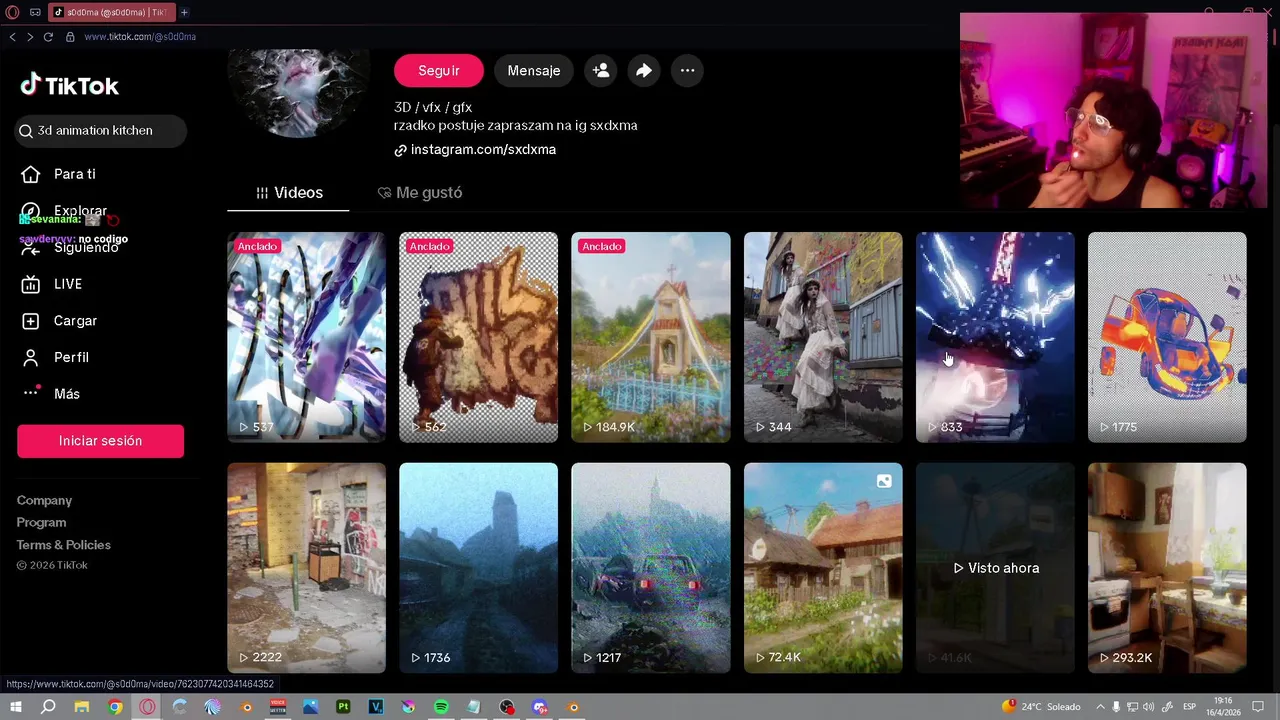The height and width of the screenshot is (720, 1280).
Task: Click the address bar URL
Action: (x=140, y=37)
